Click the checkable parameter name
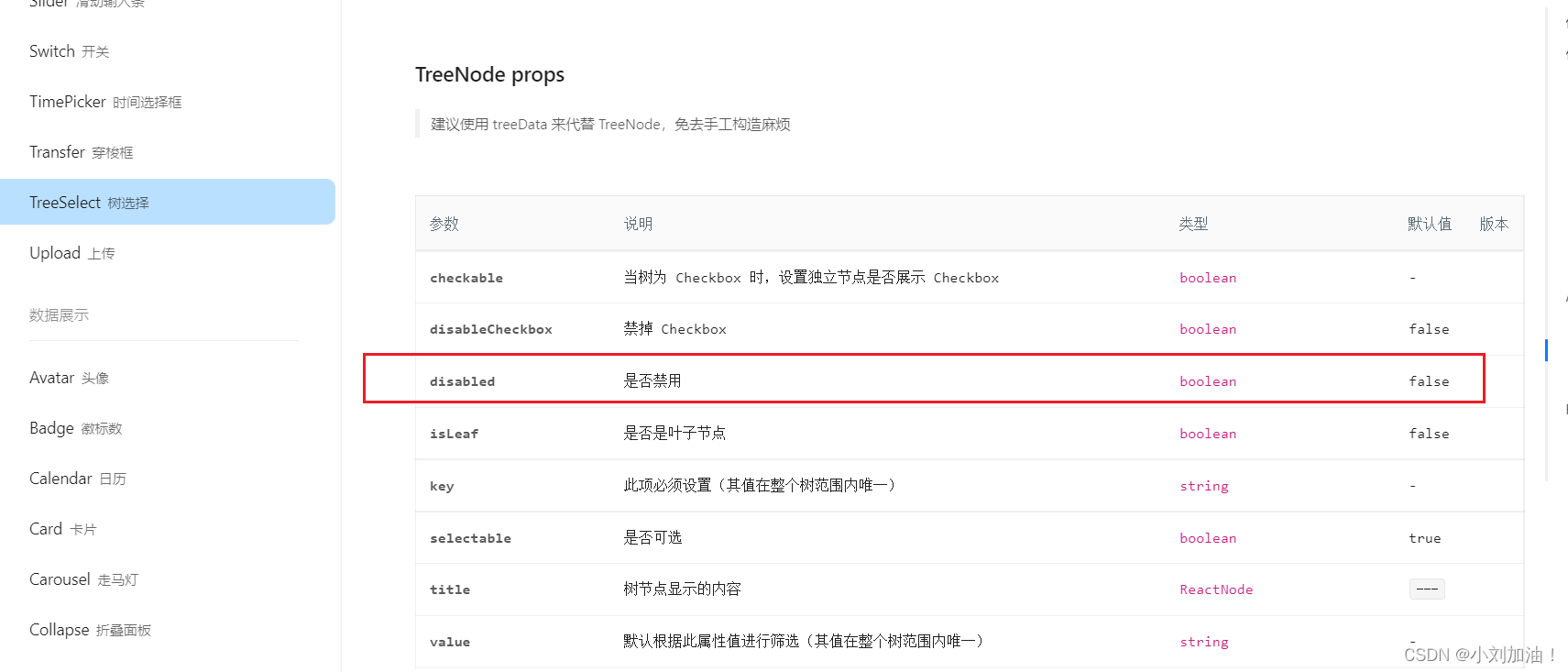The image size is (1568, 672). point(466,278)
